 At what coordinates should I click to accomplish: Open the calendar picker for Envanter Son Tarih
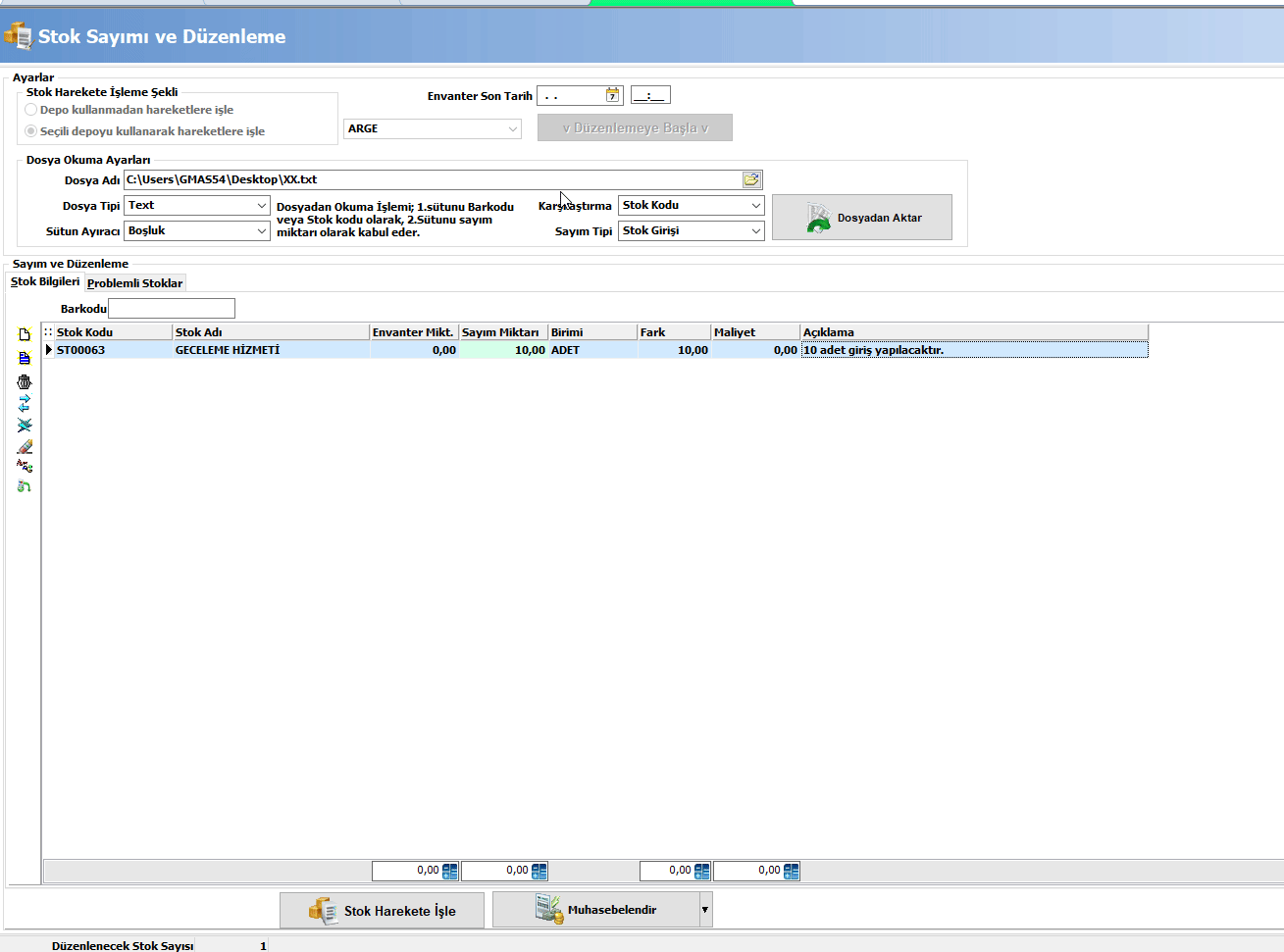612,95
